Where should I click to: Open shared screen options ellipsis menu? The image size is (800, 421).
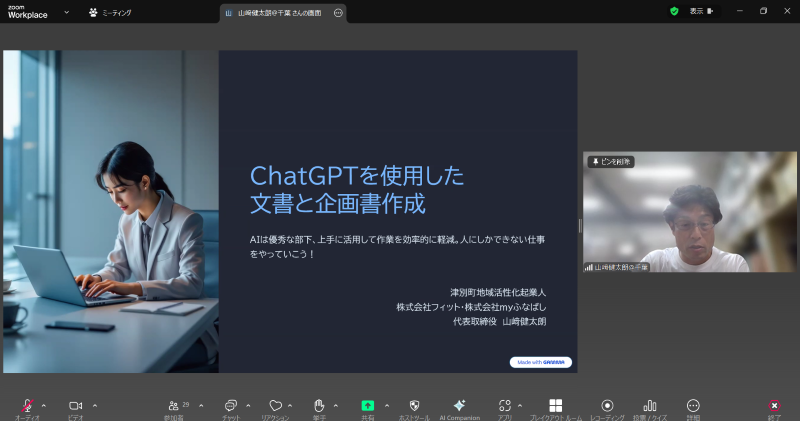coord(338,13)
